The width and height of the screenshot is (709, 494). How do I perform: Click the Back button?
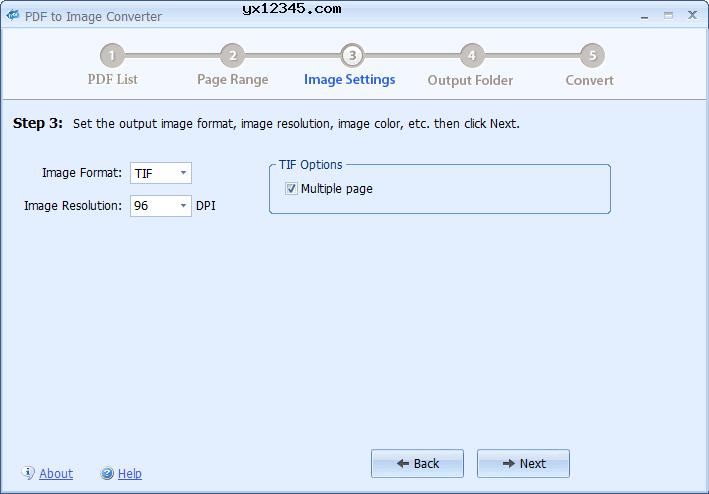(x=417, y=463)
